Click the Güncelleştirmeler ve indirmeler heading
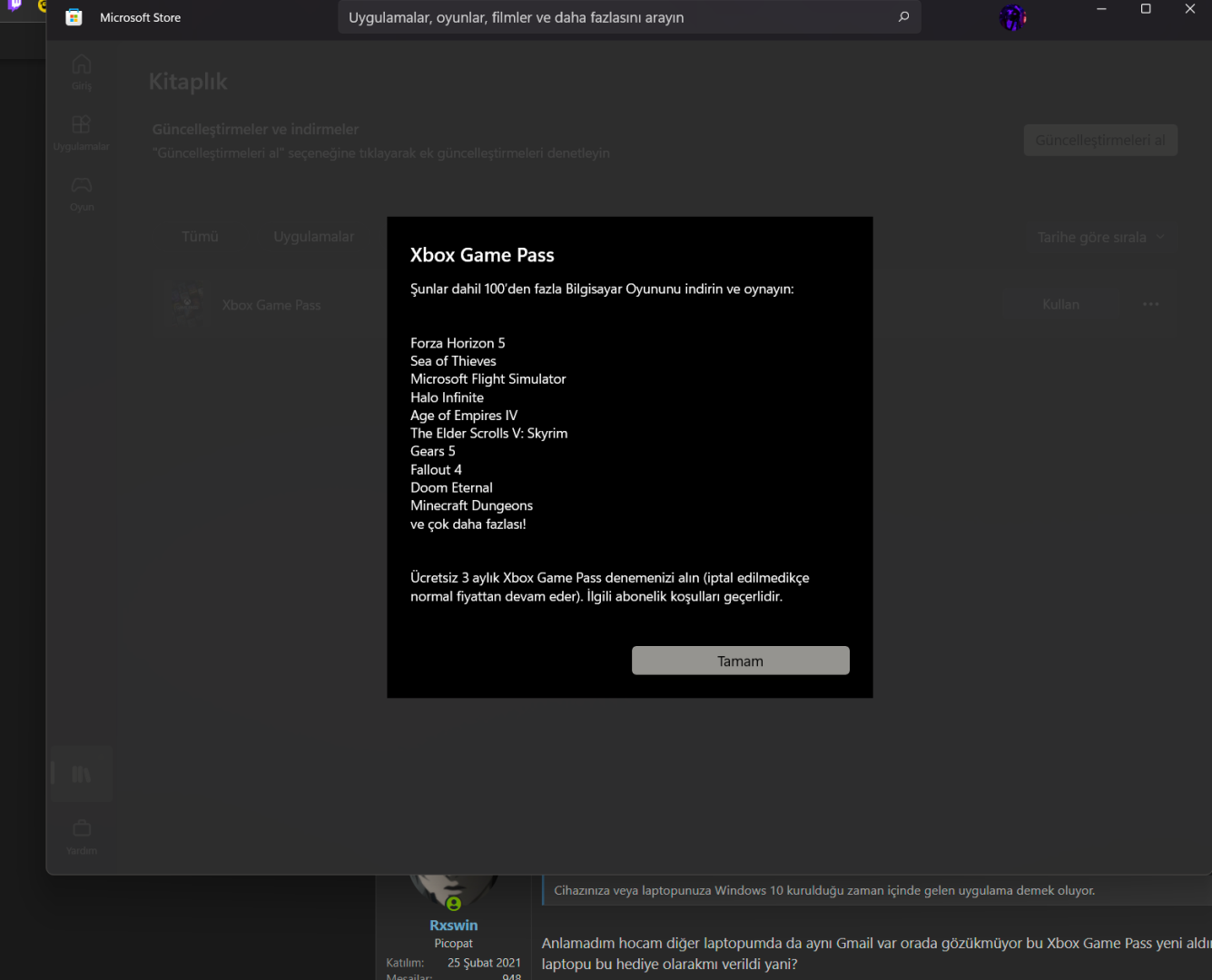Viewport: 1212px width, 980px height. pos(255,129)
